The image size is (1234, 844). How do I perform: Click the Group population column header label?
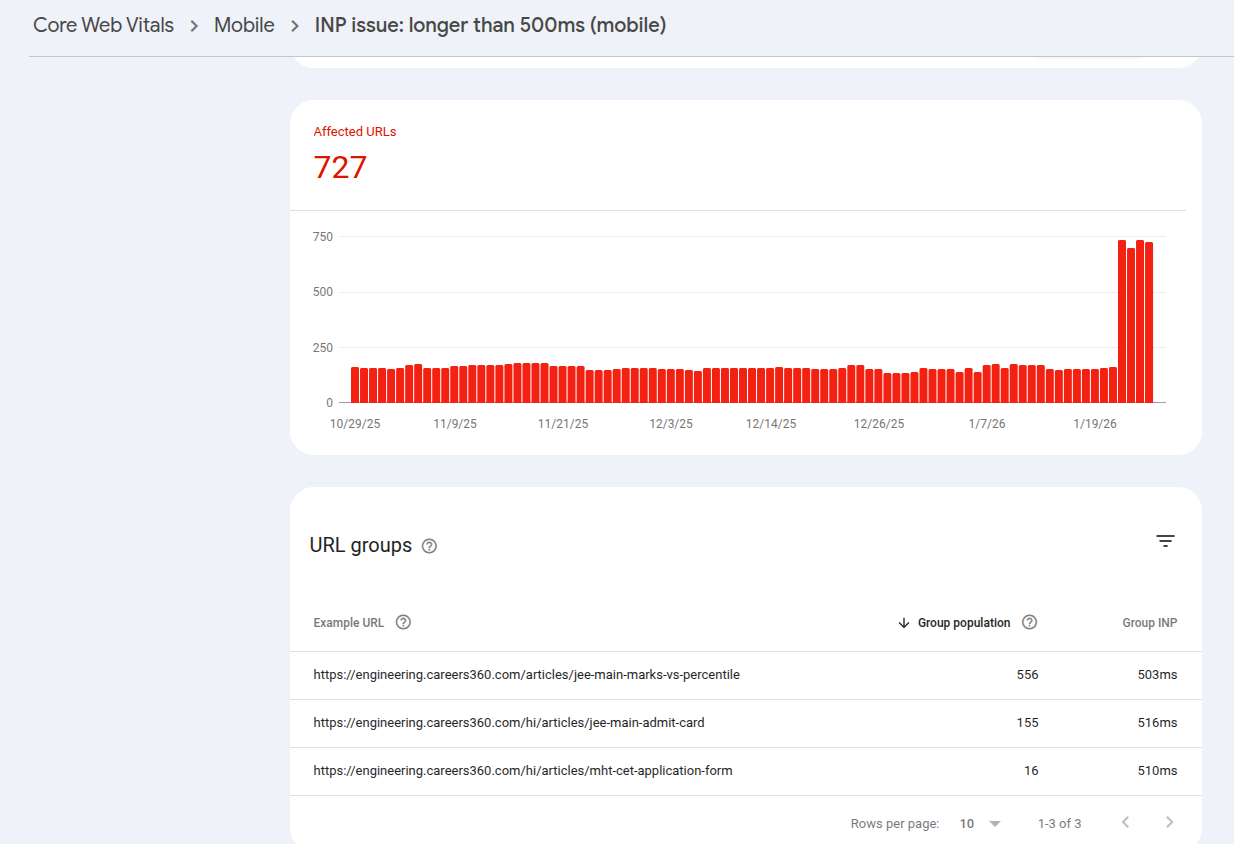(x=964, y=622)
